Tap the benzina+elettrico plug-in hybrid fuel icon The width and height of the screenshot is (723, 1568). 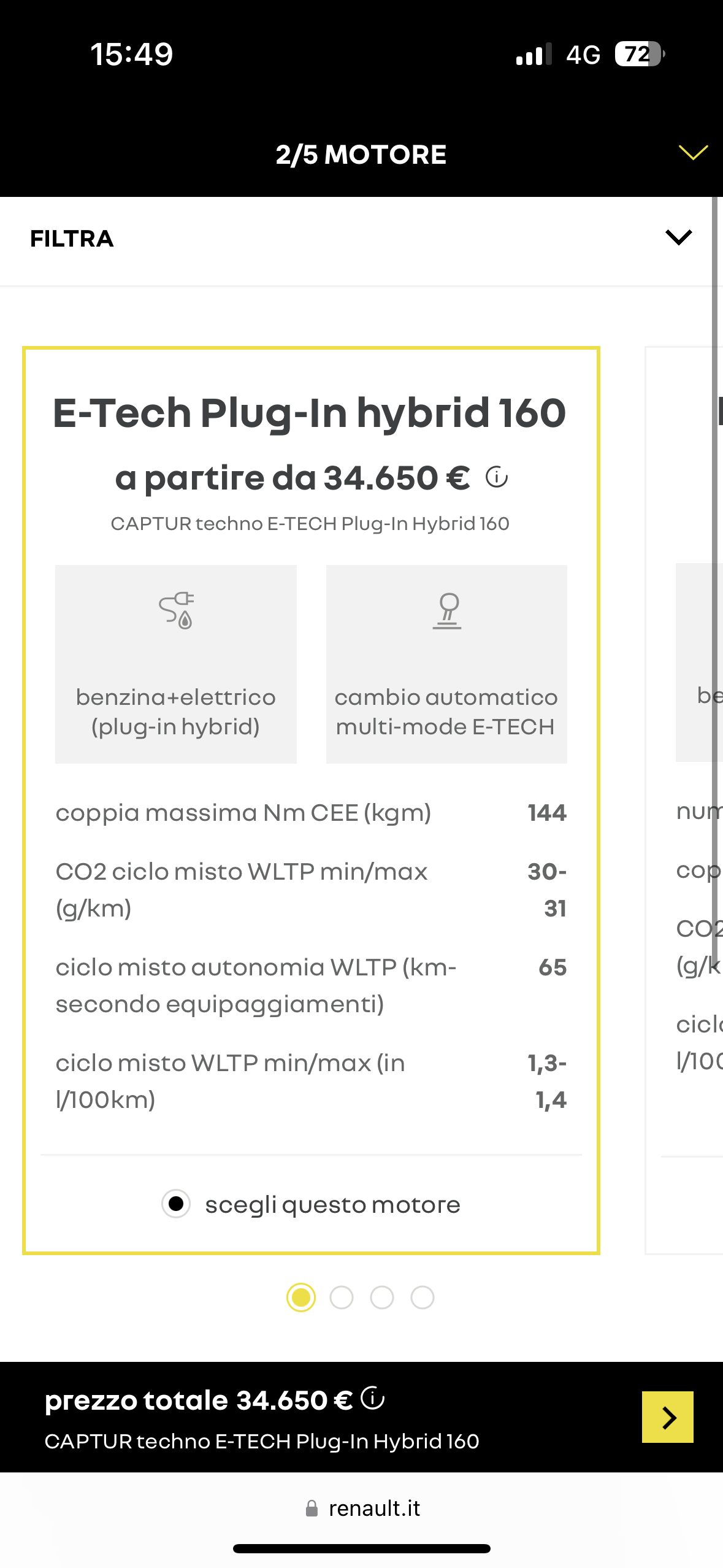coord(176,610)
